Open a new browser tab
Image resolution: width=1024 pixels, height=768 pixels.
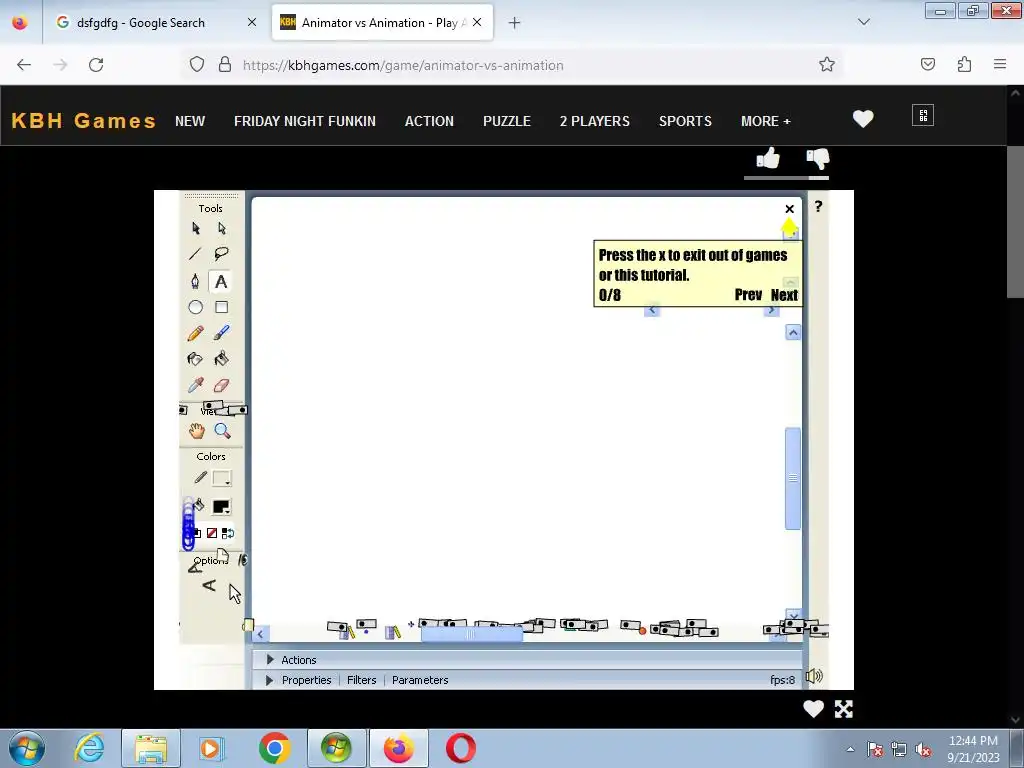515,22
